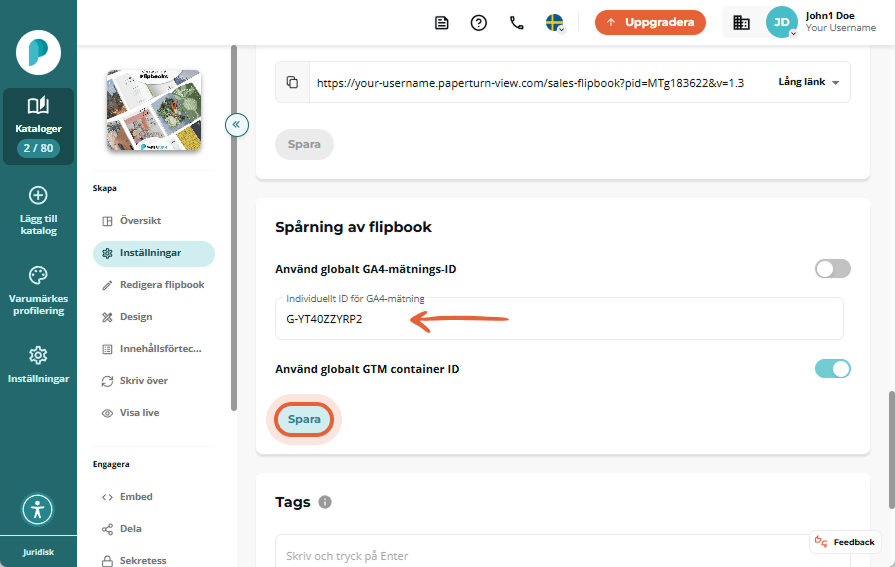895x567 pixels.
Task: Open JD user avatar menu
Action: [781, 22]
